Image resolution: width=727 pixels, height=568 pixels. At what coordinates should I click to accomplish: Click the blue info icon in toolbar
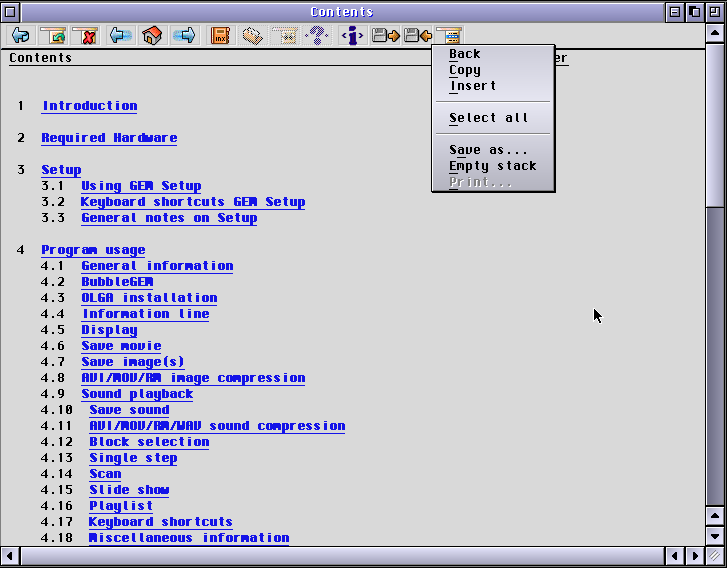click(351, 36)
